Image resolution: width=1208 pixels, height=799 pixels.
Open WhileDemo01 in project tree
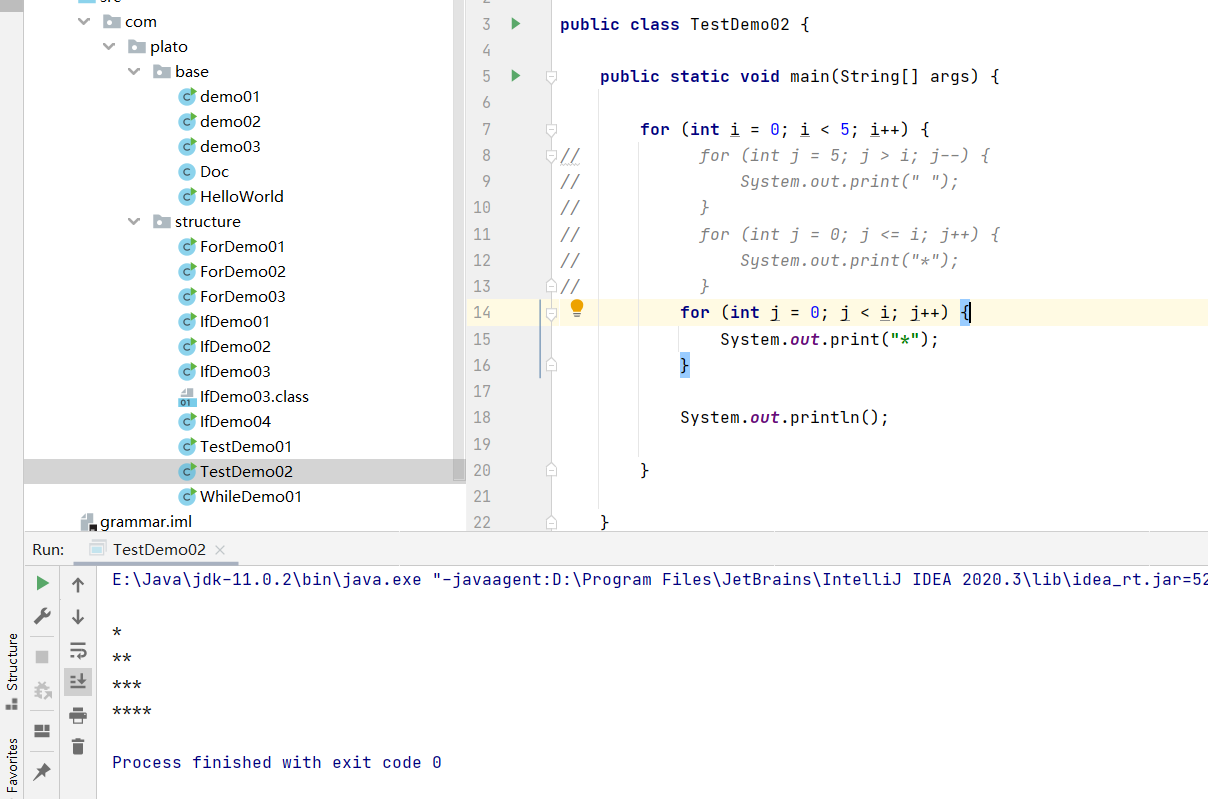pos(250,497)
